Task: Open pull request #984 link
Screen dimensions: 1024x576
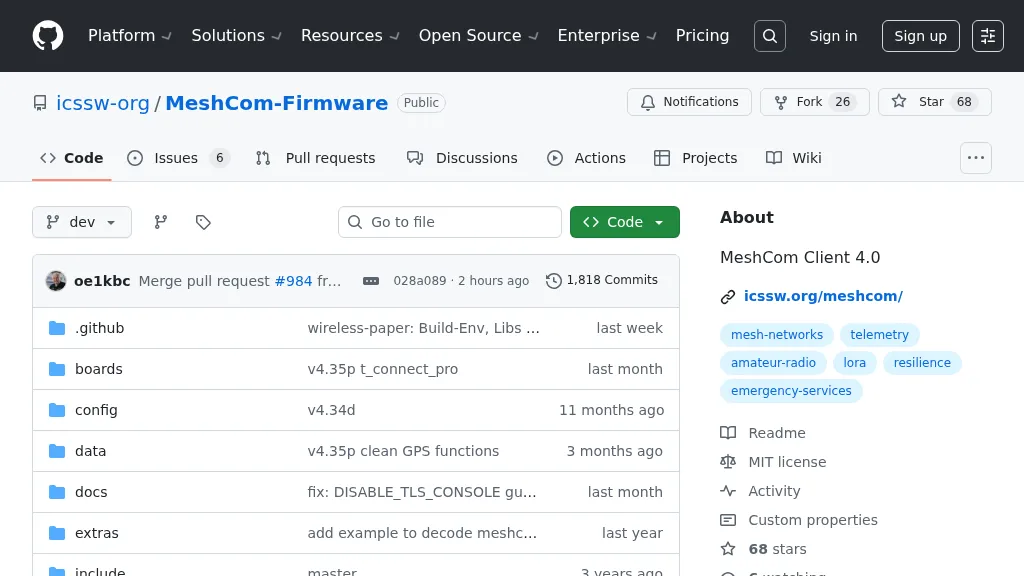Action: click(293, 281)
